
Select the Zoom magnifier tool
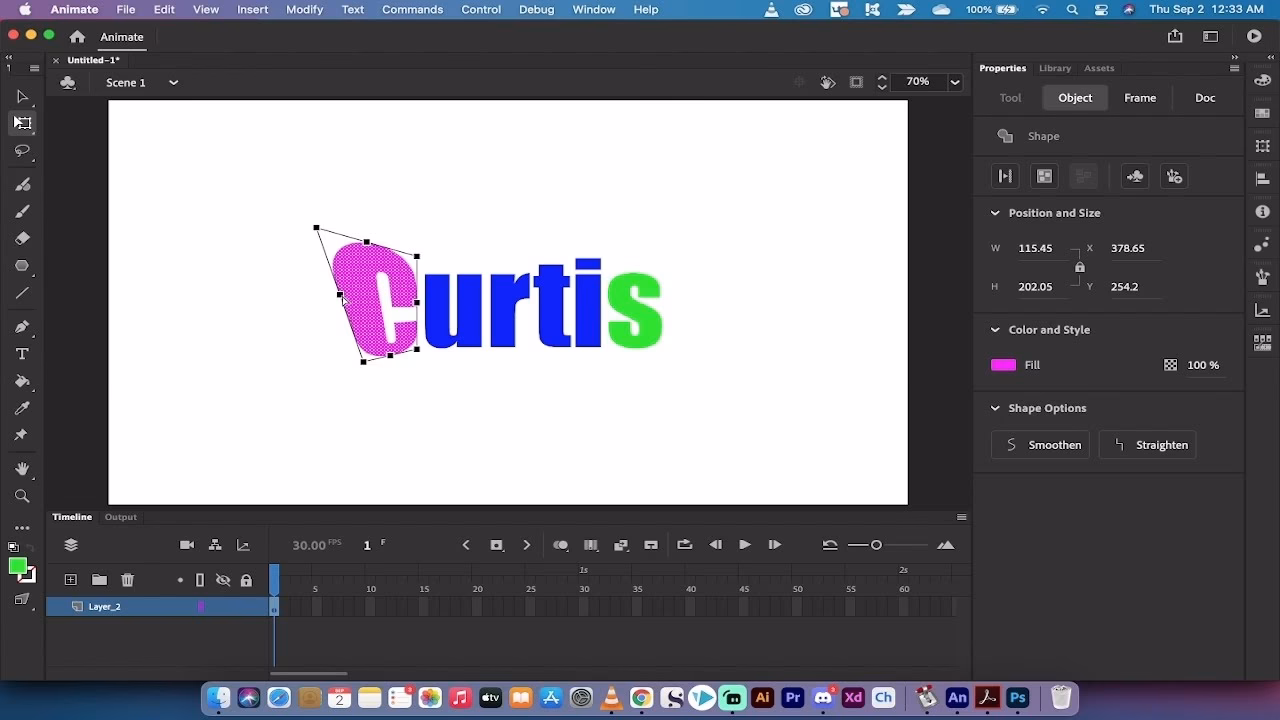click(22, 496)
